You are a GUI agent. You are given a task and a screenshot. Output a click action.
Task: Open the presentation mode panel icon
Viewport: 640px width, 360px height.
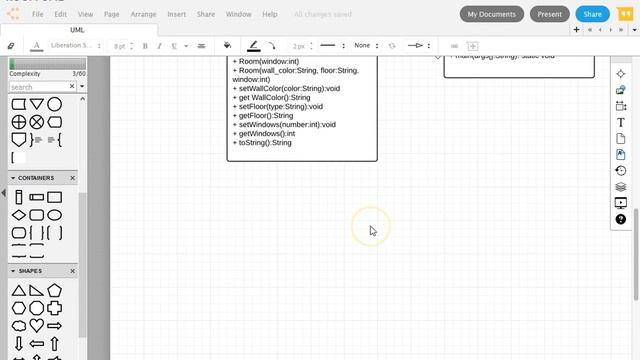pyautogui.click(x=620, y=203)
